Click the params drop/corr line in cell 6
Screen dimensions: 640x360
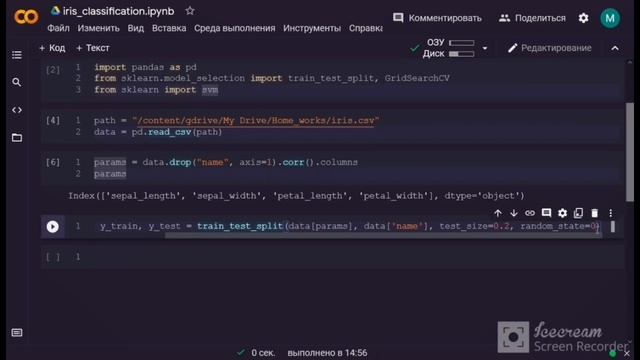click(226, 162)
